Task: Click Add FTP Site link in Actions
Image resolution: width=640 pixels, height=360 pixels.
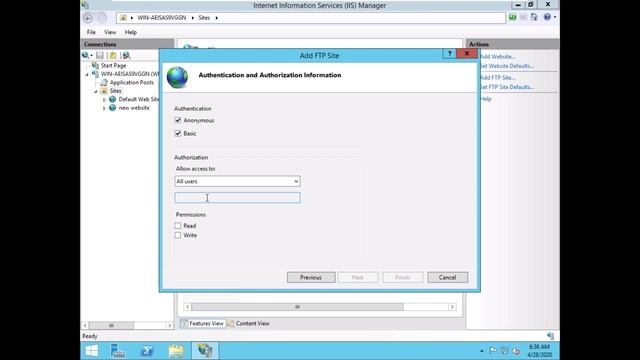Action: click(x=498, y=78)
